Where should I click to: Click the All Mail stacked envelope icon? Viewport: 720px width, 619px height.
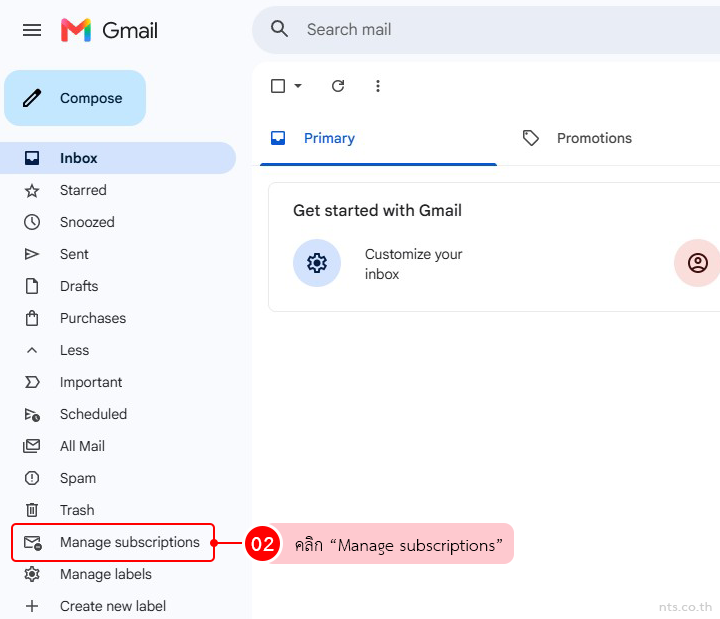[x=31, y=446]
